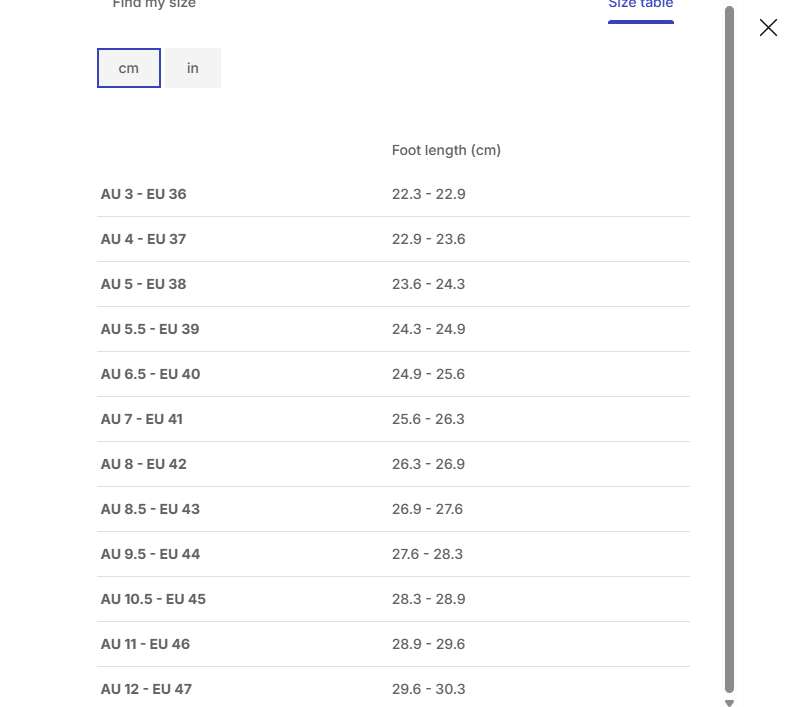Viewport: 803px width, 707px height.
Task: Click the AU 7 - EU 41 row
Action: click(142, 419)
